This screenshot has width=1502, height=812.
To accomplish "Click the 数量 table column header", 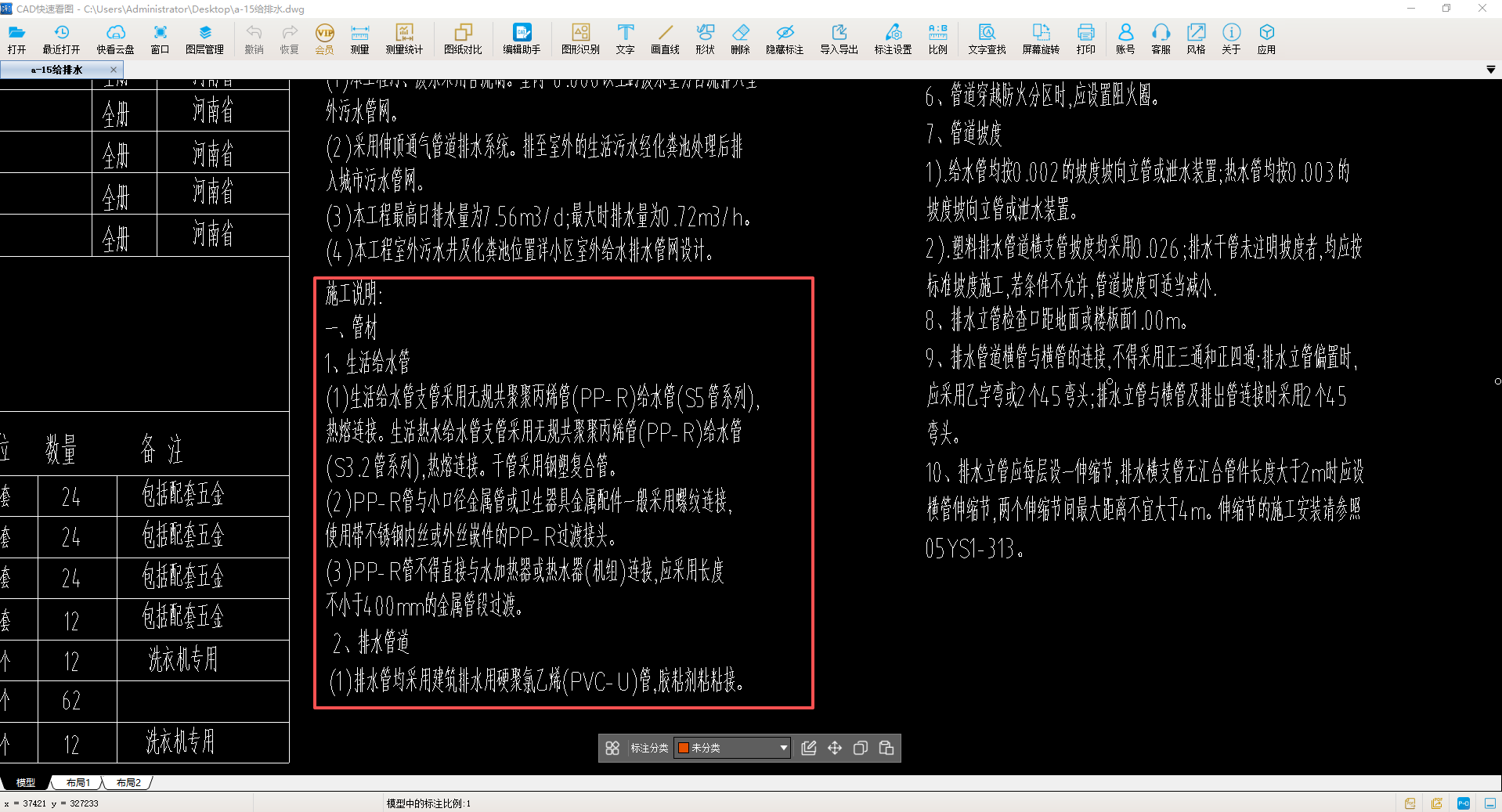I will coord(60,450).
